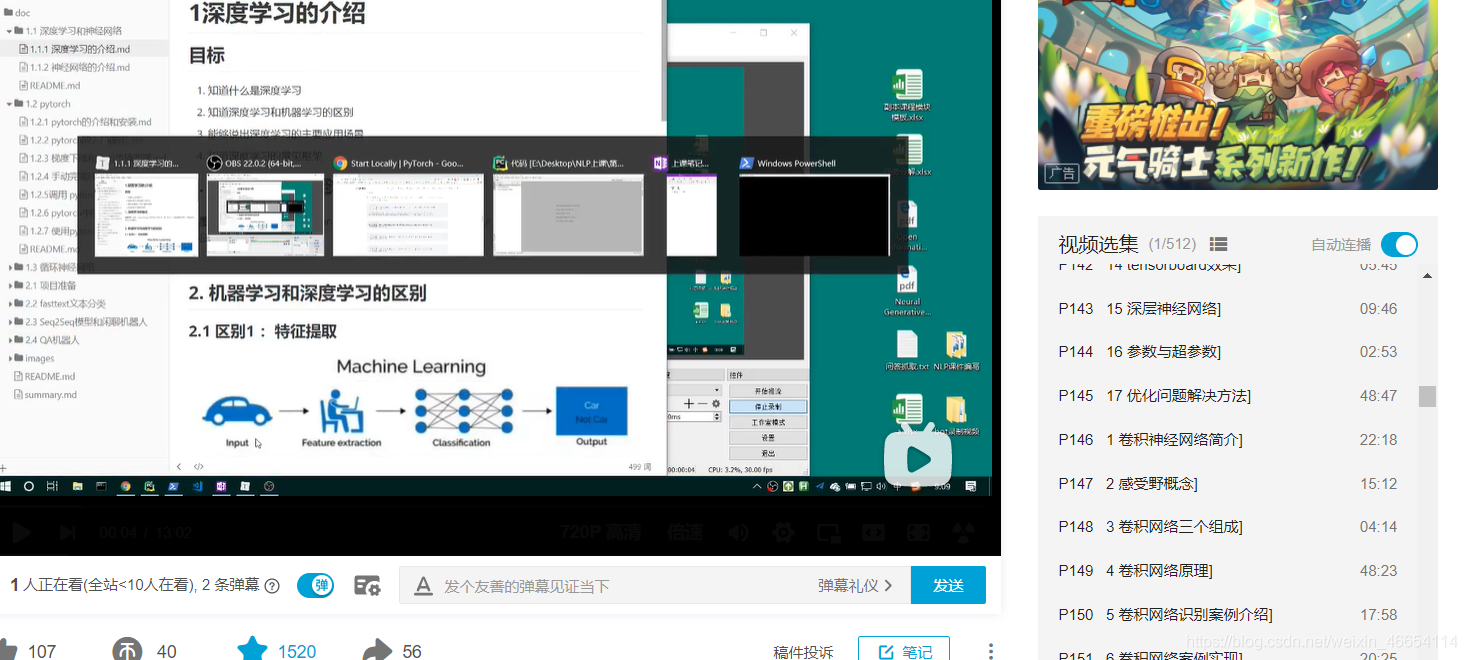Click the NLP课件 folder desktop icon
The width and height of the screenshot is (1467, 660).
[956, 350]
